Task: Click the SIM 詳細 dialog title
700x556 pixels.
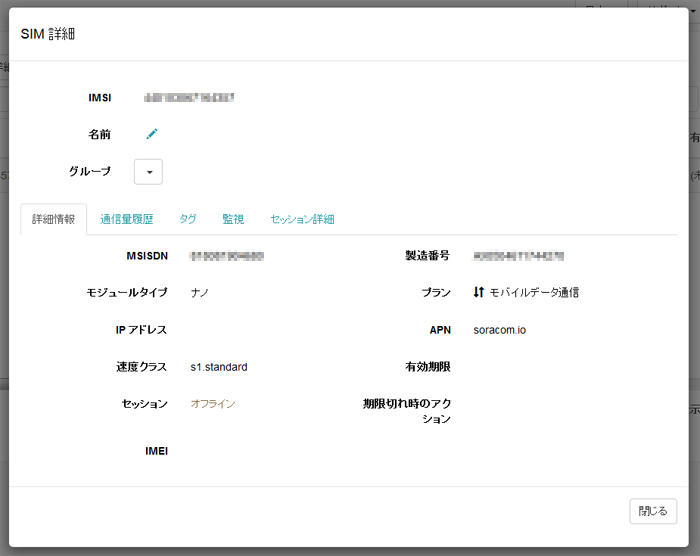Action: click(48, 34)
